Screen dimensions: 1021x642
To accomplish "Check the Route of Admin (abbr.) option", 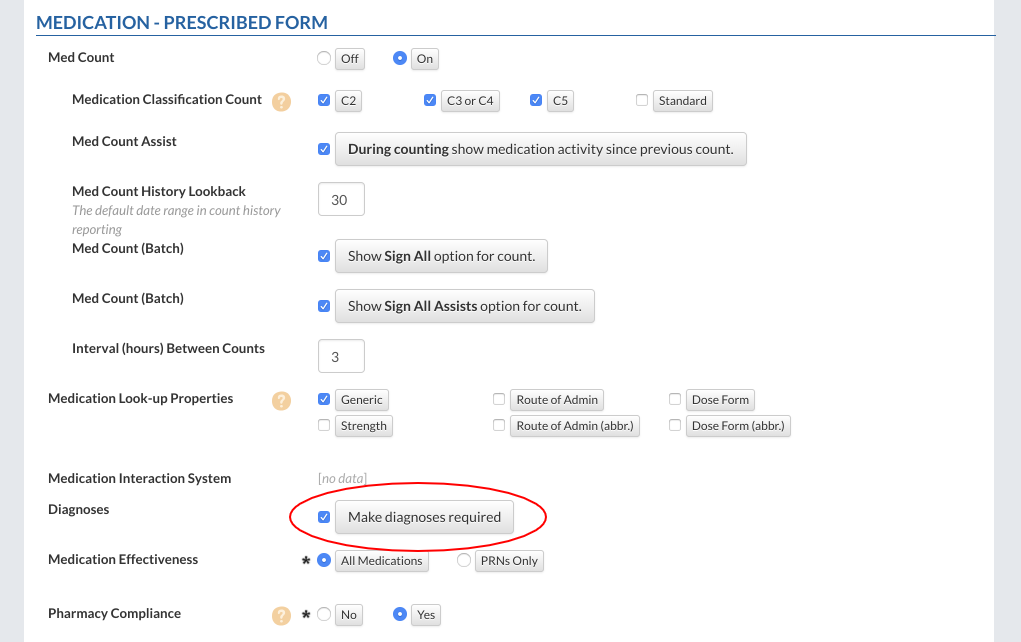I will [499, 425].
